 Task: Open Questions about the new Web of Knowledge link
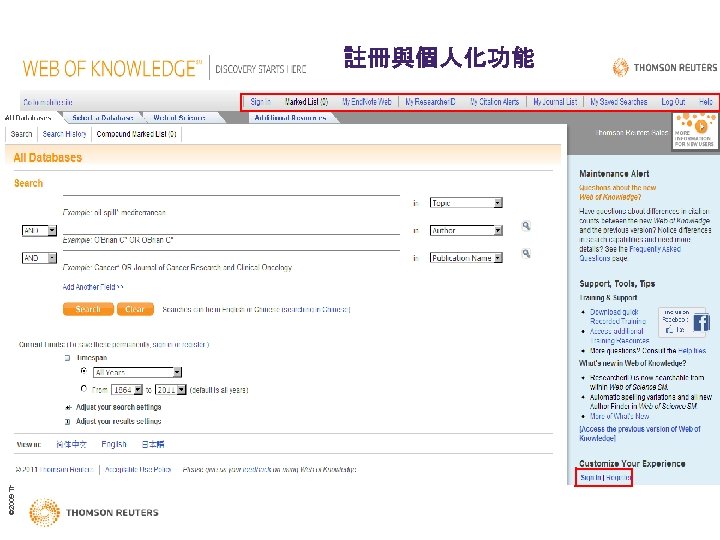[x=618, y=192]
